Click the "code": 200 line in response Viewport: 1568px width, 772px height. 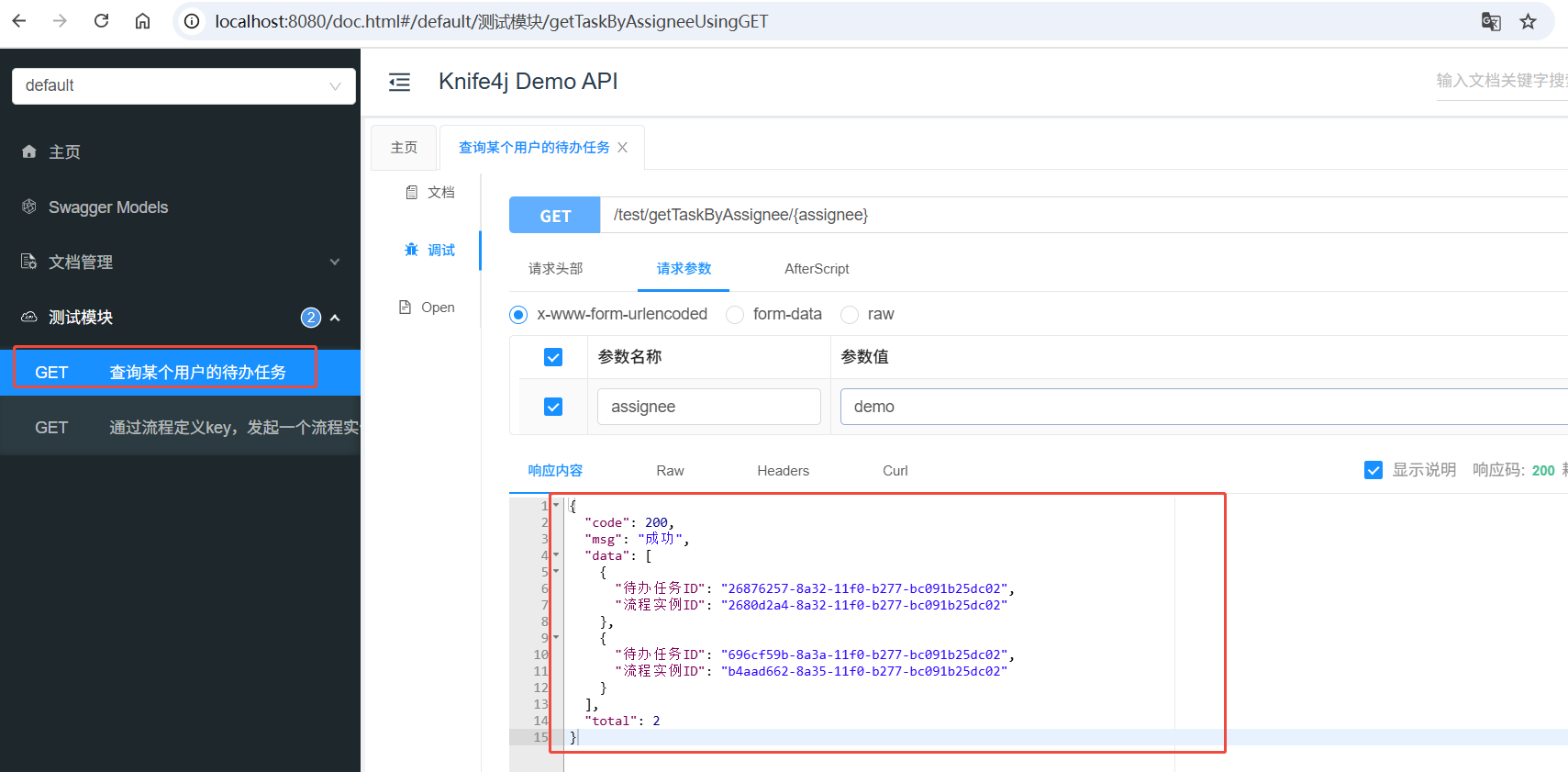click(629, 522)
